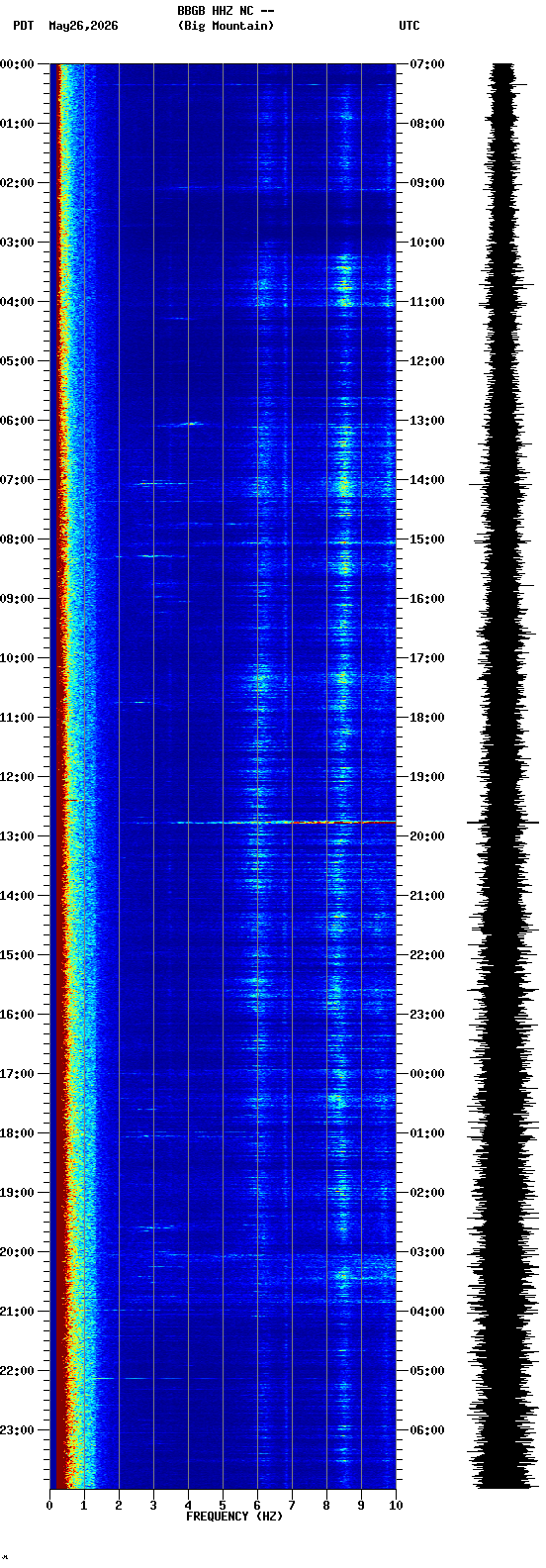The width and height of the screenshot is (546, 1568).
Task: Select the '(Big Mountain)' subtitle
Action: [226, 26]
